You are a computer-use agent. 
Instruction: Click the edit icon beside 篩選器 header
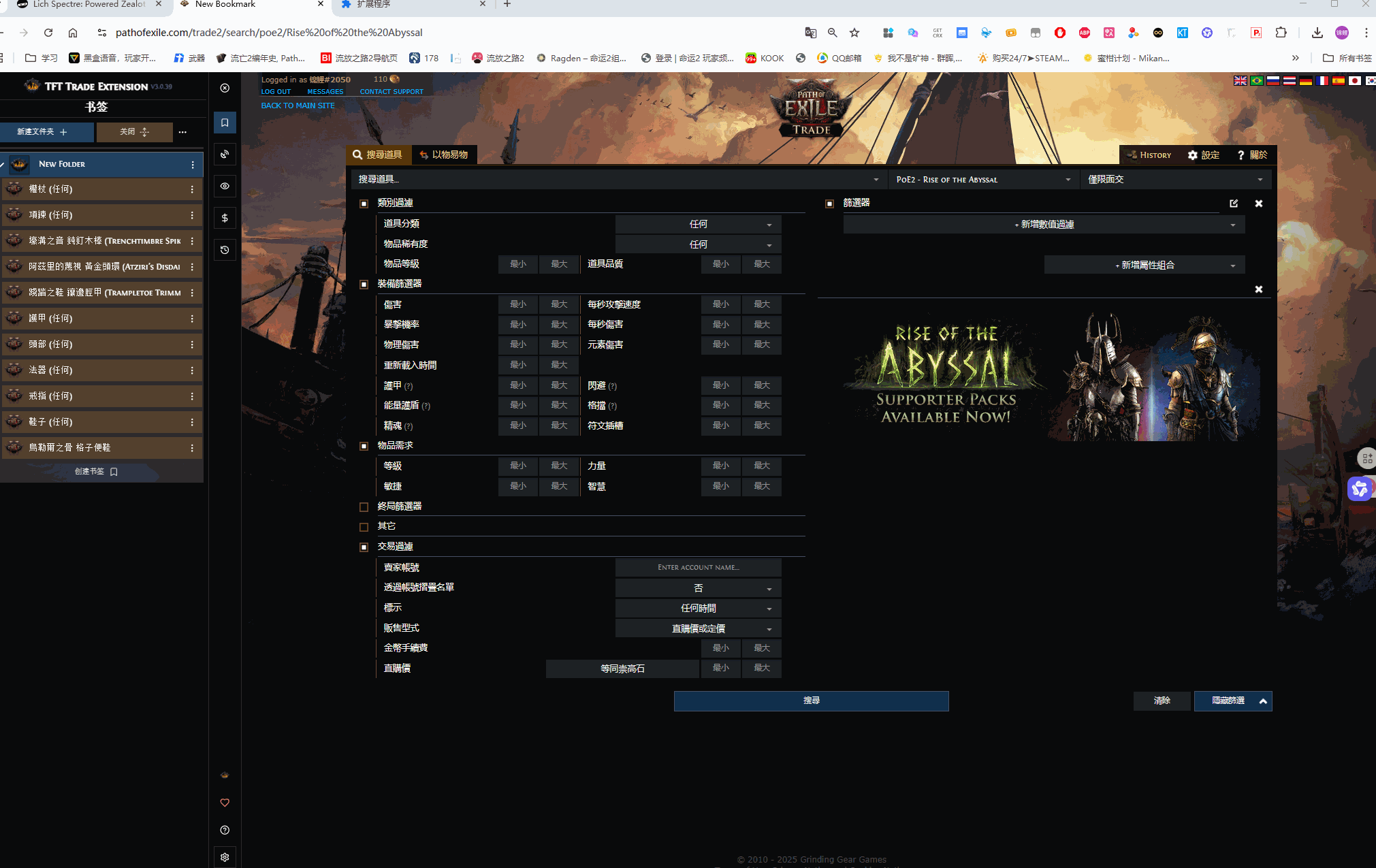click(1234, 204)
